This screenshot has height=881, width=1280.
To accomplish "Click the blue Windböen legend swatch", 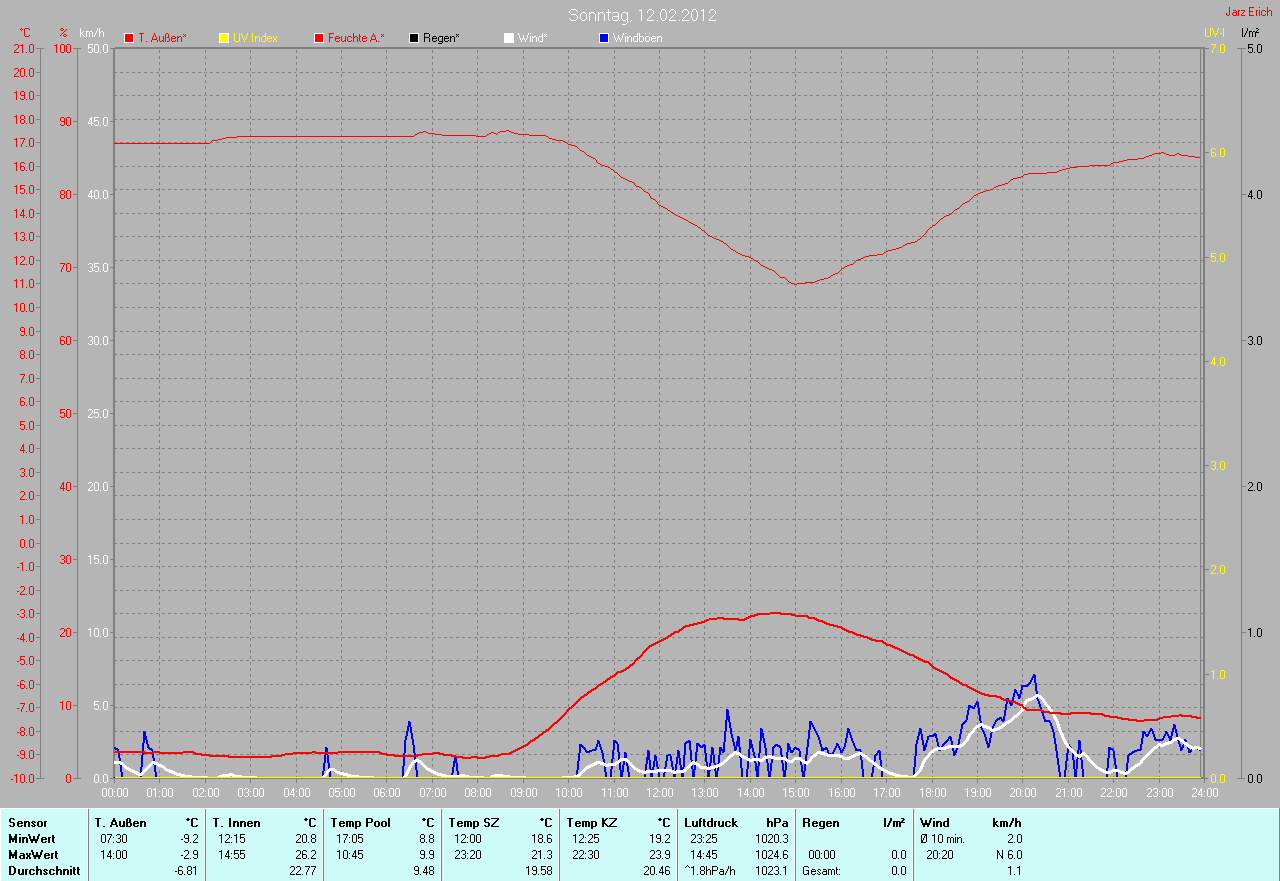I will coord(603,38).
